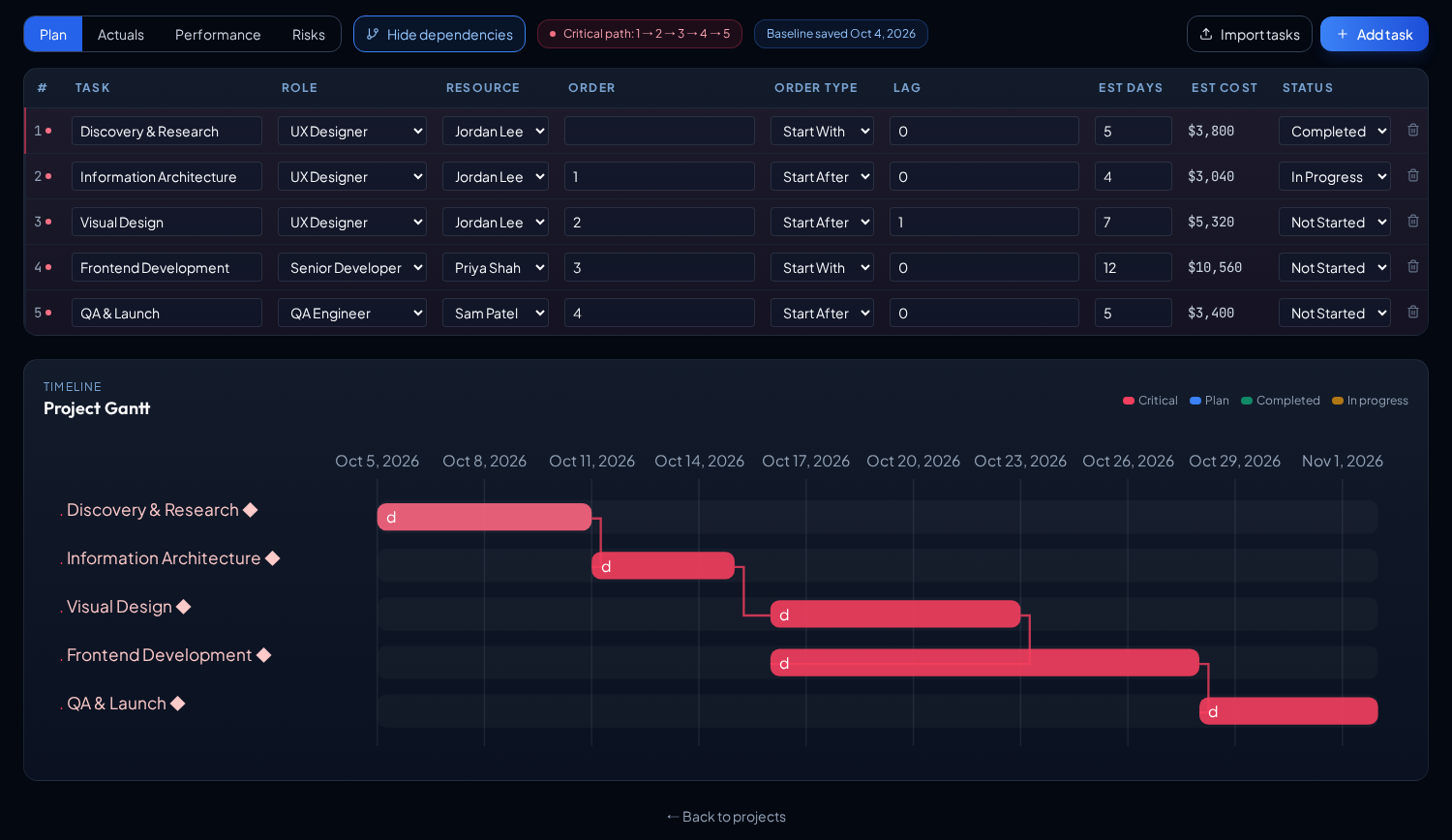
Task: Click the Baseline saved Oct 4, 2026 badge
Action: 841,34
